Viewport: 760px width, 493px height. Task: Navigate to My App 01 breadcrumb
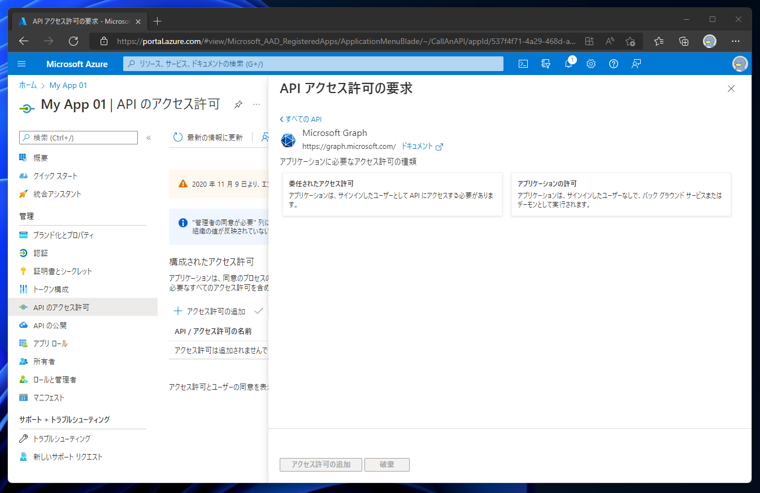68,85
